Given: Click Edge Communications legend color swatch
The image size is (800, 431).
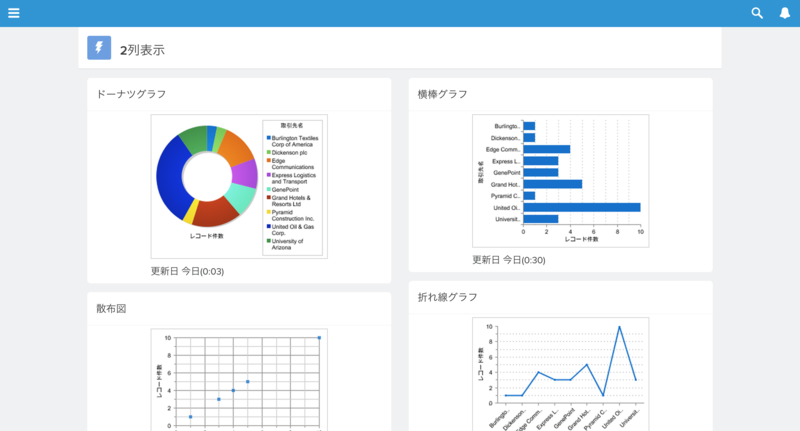Looking at the screenshot, I should click(269, 160).
